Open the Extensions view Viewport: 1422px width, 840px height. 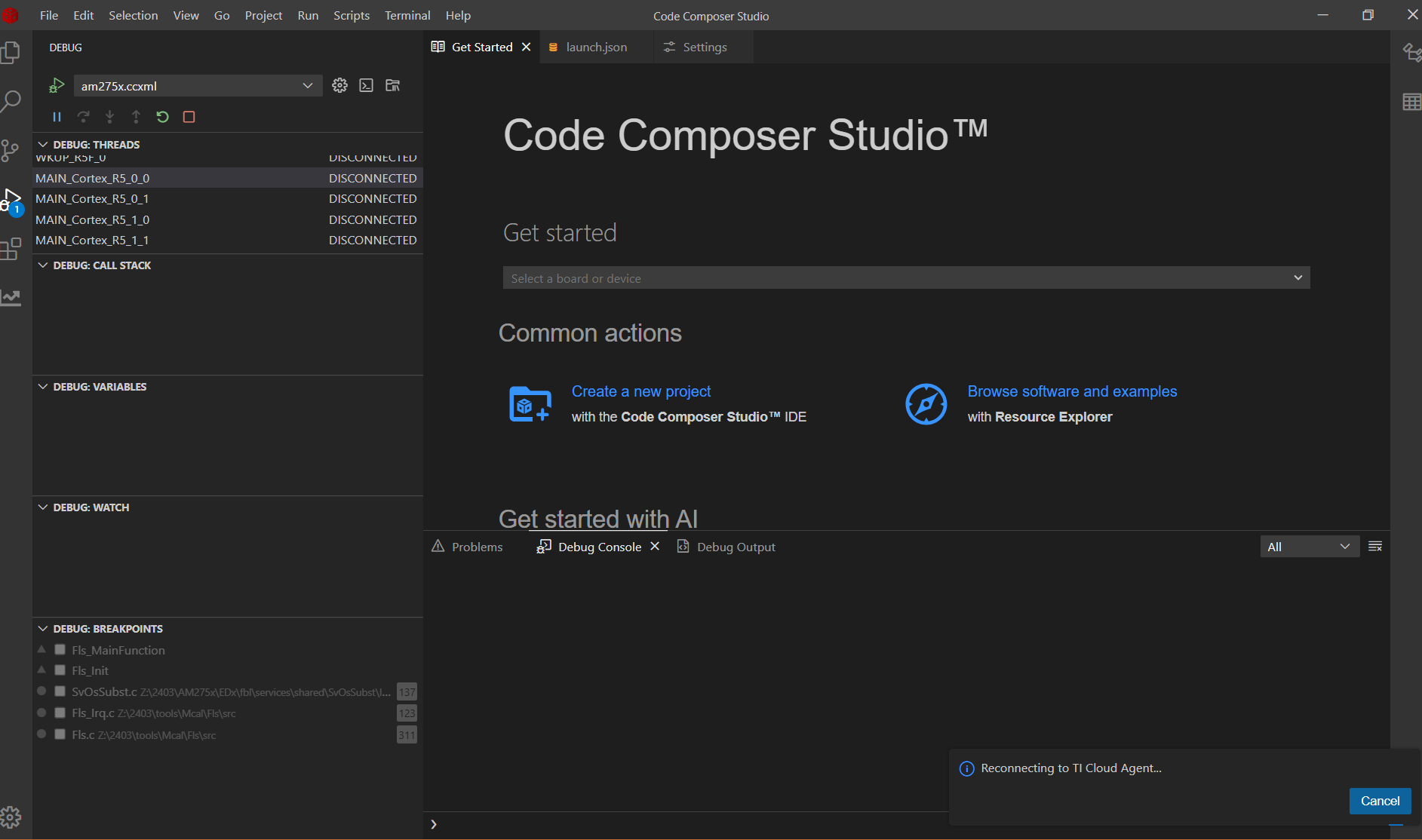coord(11,249)
